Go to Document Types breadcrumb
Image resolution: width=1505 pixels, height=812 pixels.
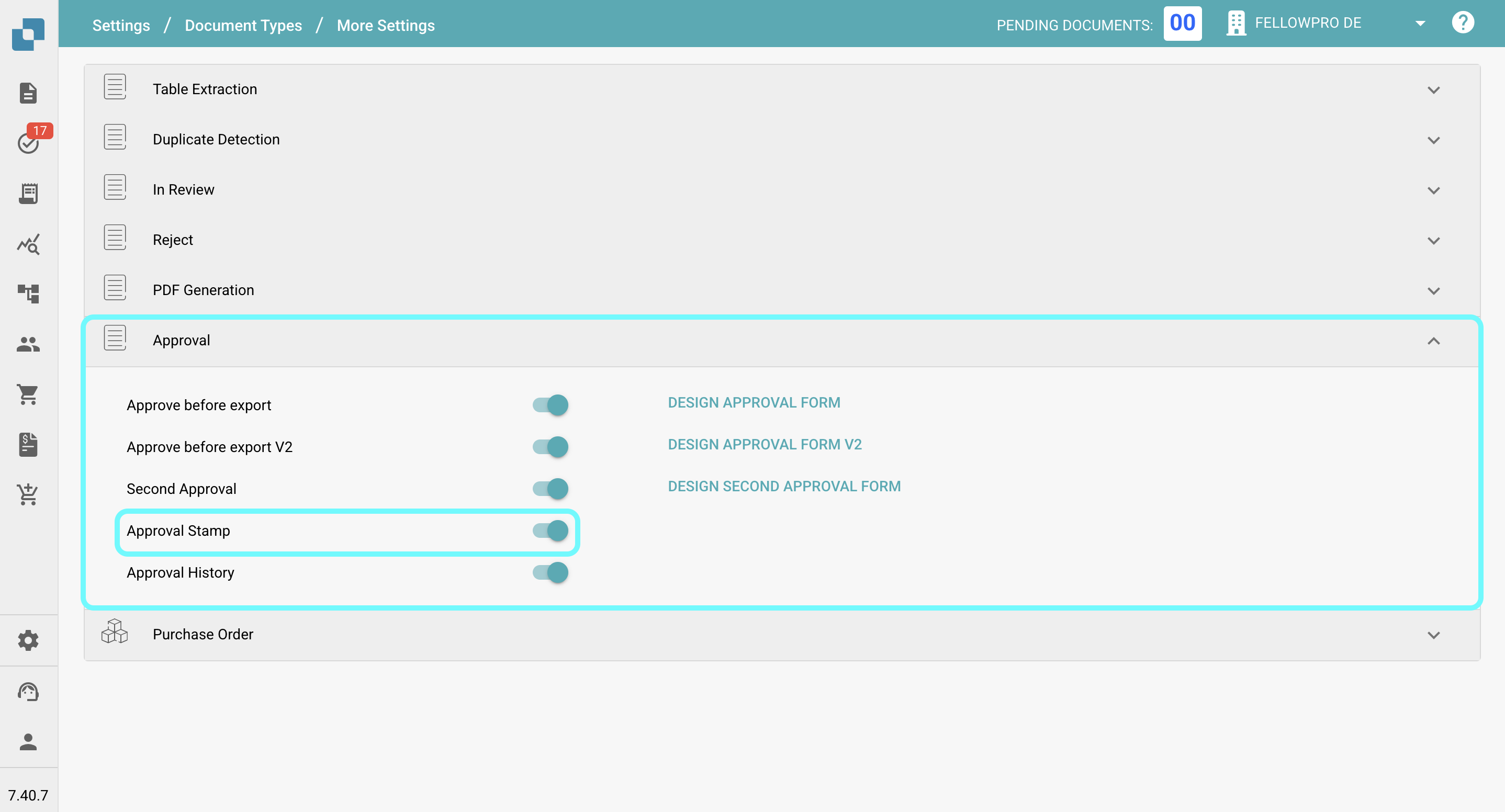[243, 25]
